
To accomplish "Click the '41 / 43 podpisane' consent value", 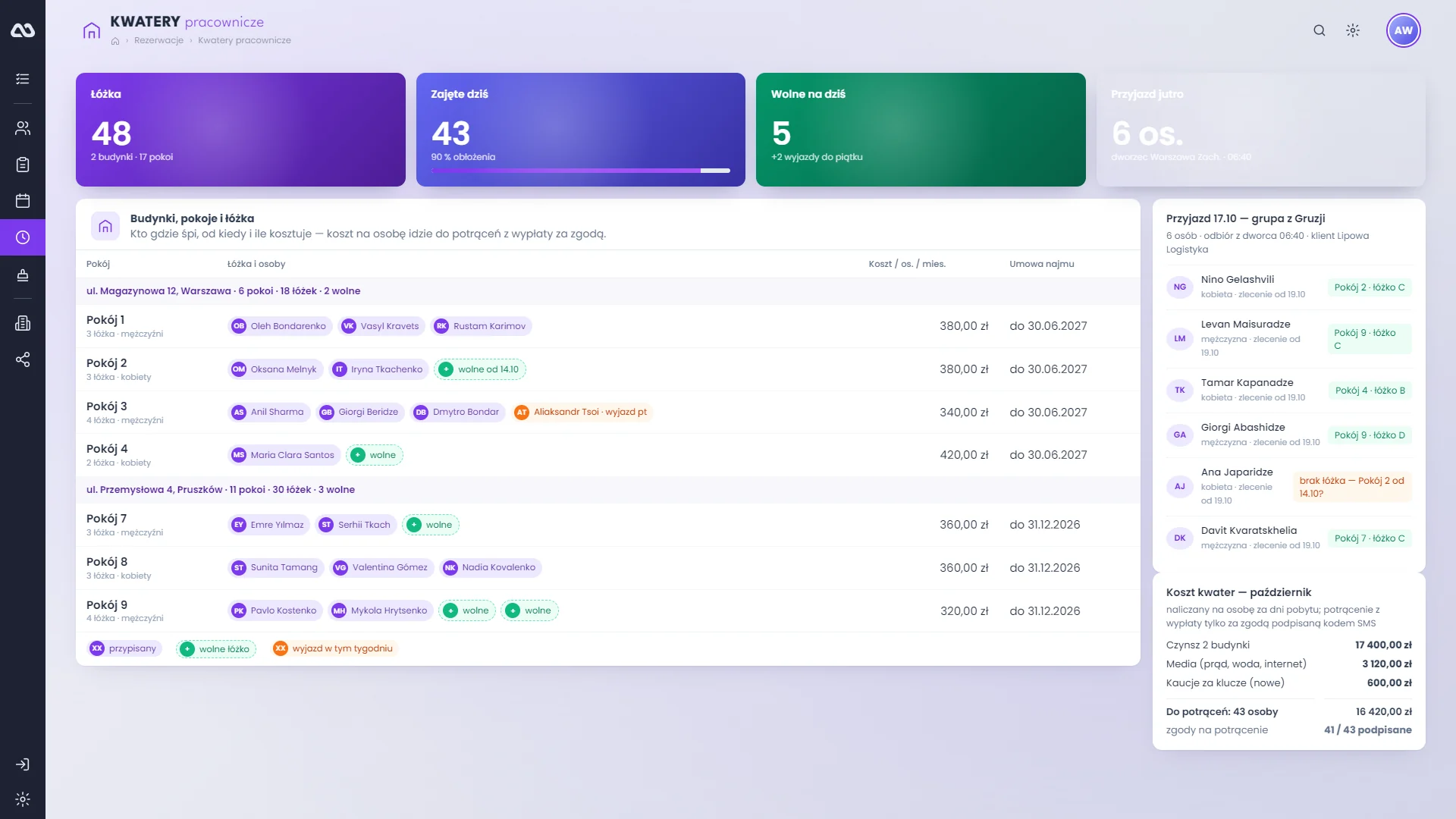I will 1368,730.
